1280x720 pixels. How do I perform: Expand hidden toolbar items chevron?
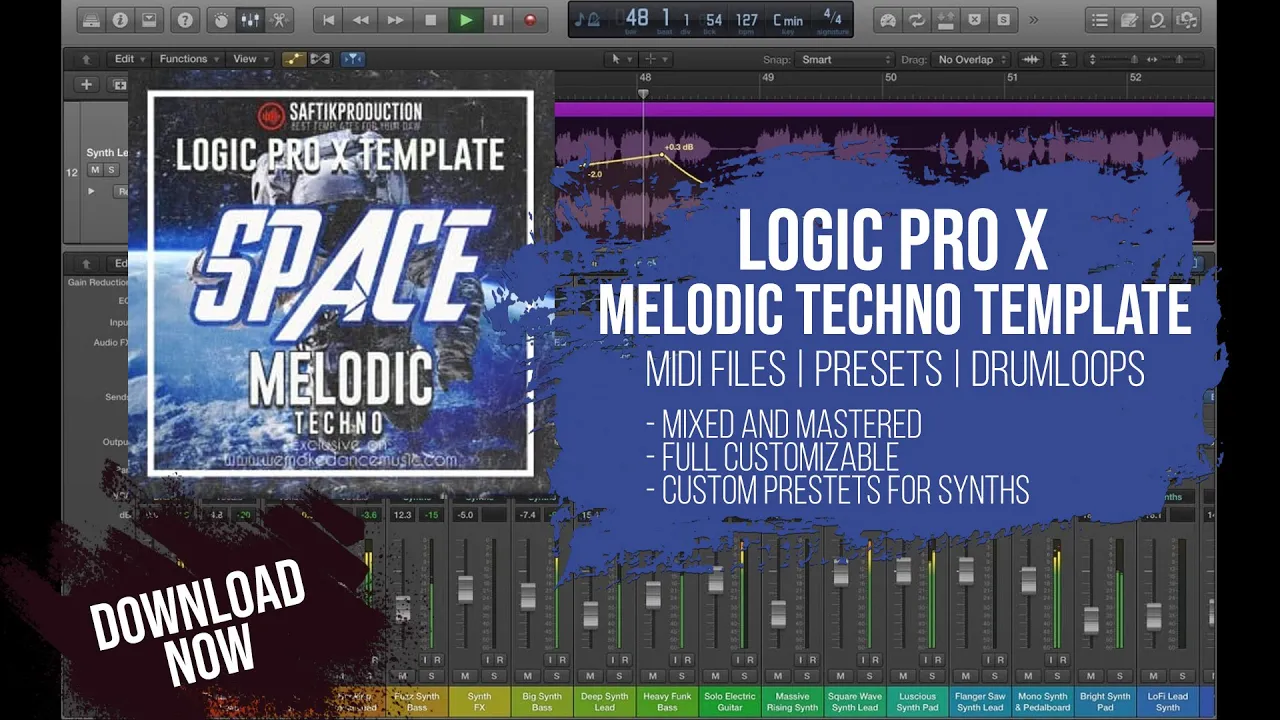pos(1033,19)
